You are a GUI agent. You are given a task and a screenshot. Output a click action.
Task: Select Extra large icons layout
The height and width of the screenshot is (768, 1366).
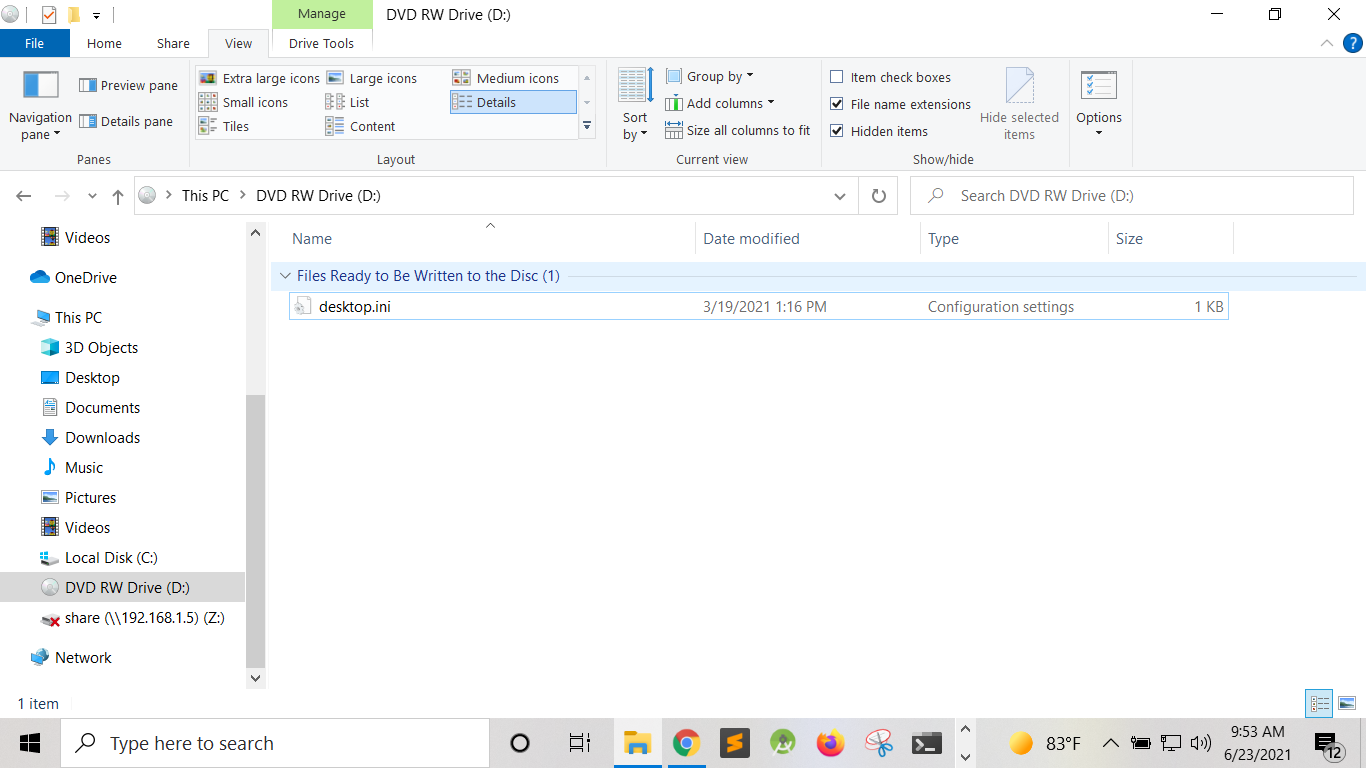pos(260,78)
